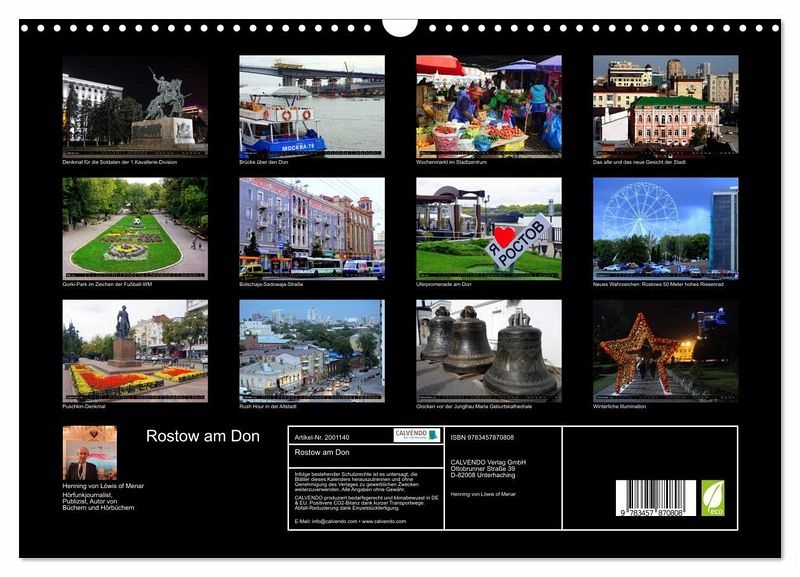Image resolution: width=800 pixels, height=577 pixels.
Task: Open the weekly market stall photo
Action: coord(489,106)
